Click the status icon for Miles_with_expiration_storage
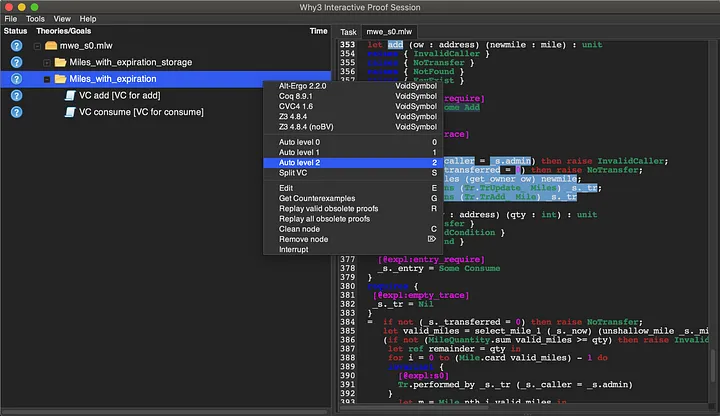Image resolution: width=720 pixels, height=416 pixels. (16, 62)
